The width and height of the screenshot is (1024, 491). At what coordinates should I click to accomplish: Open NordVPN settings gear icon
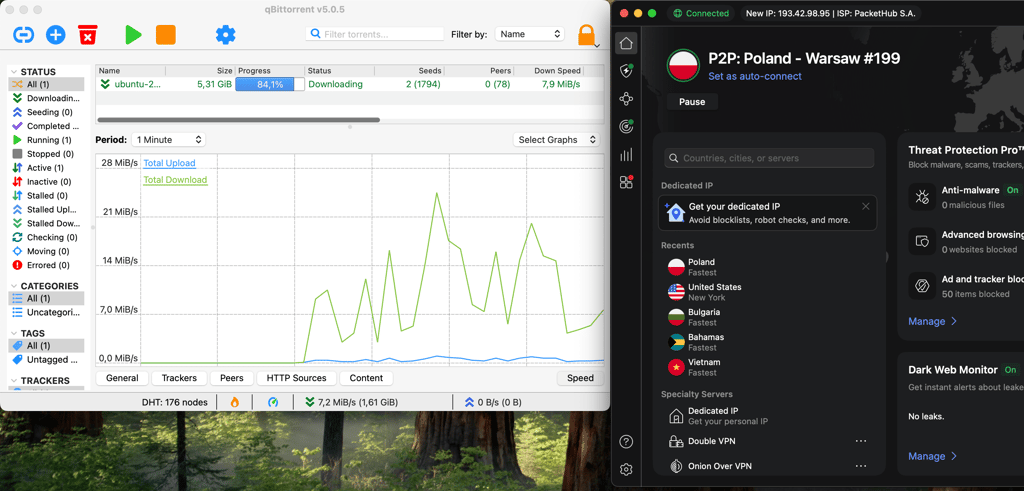(x=626, y=469)
